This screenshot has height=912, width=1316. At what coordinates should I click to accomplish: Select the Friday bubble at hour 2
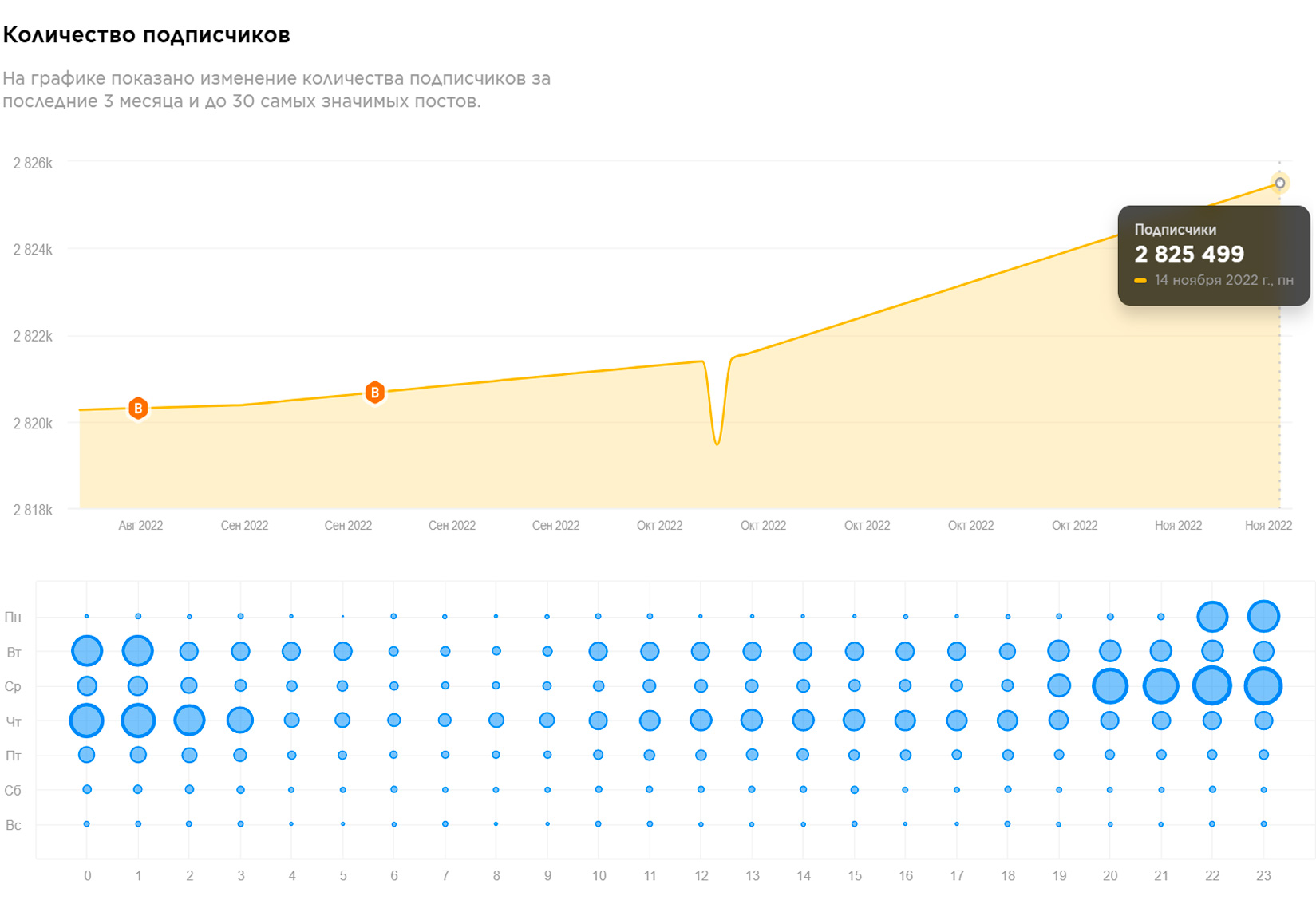189,755
